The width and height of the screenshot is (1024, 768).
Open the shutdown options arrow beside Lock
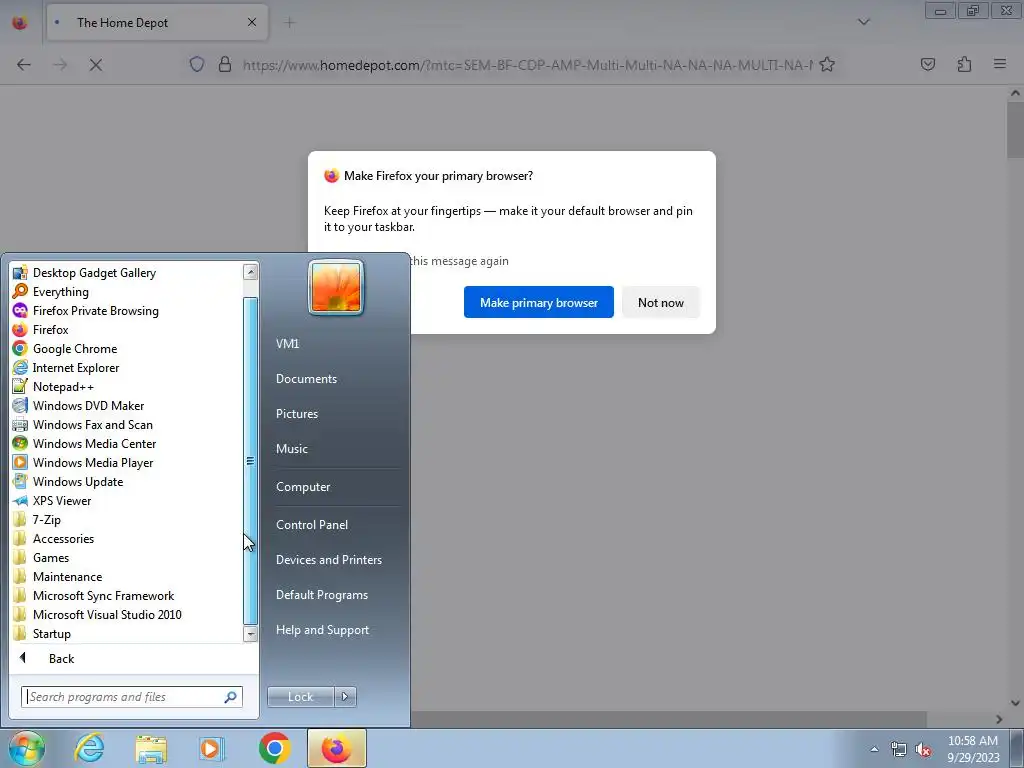point(345,697)
